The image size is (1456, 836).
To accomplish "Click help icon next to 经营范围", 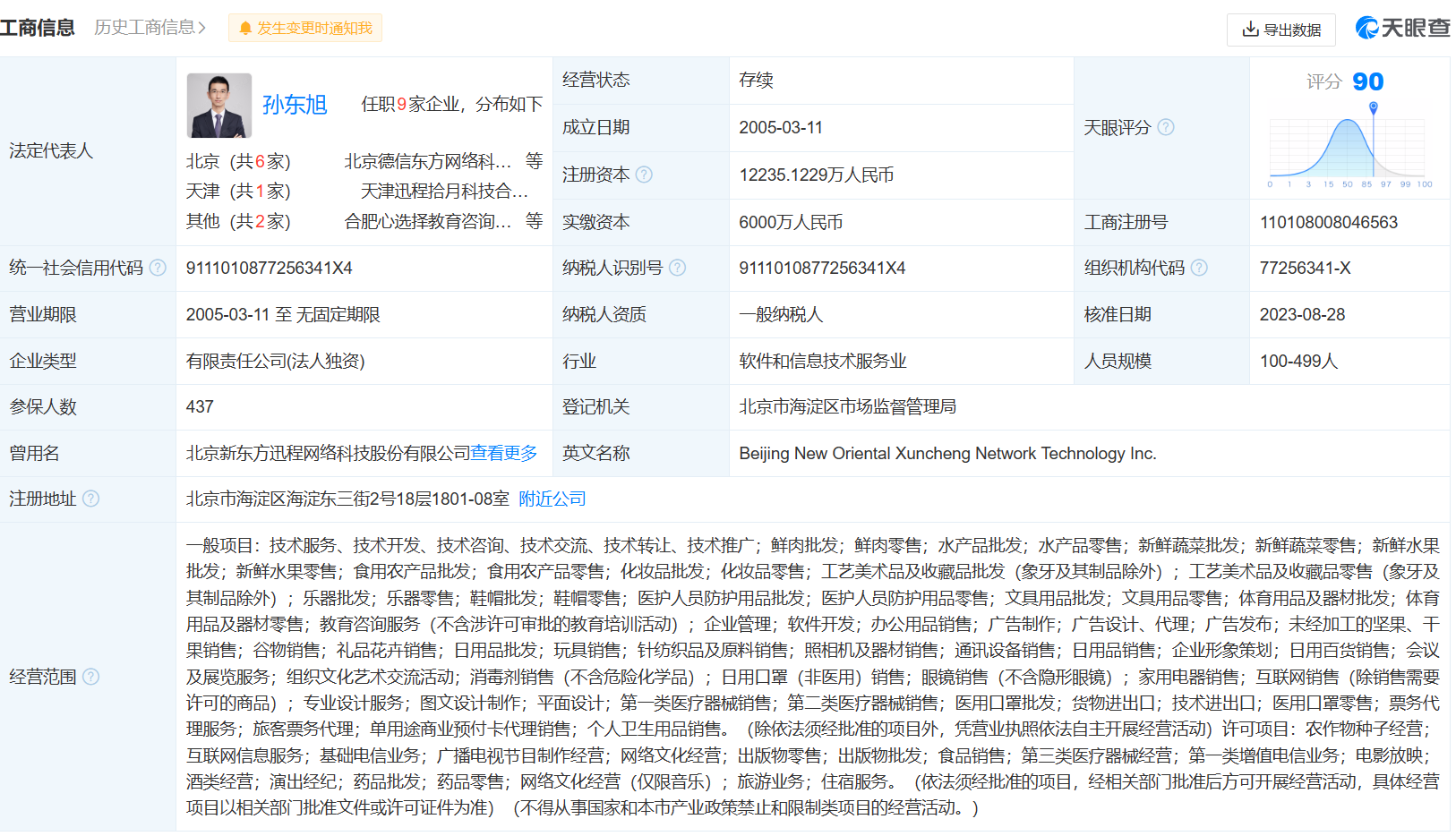I will (91, 677).
